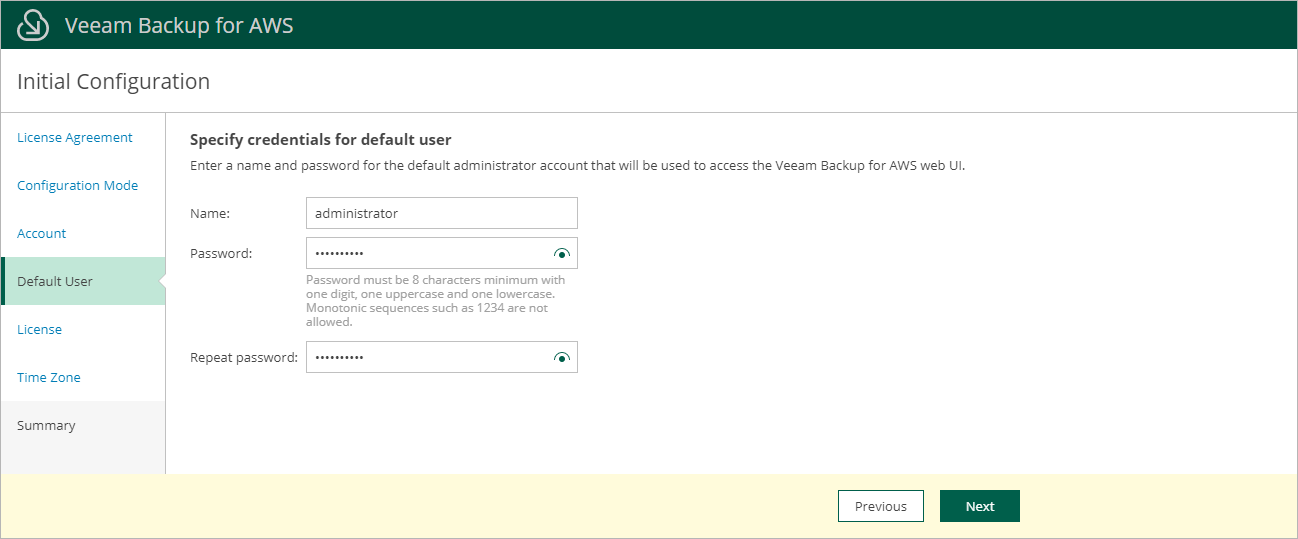This screenshot has height=539, width=1298.
Task: Switch to the Account step
Action: point(42,234)
